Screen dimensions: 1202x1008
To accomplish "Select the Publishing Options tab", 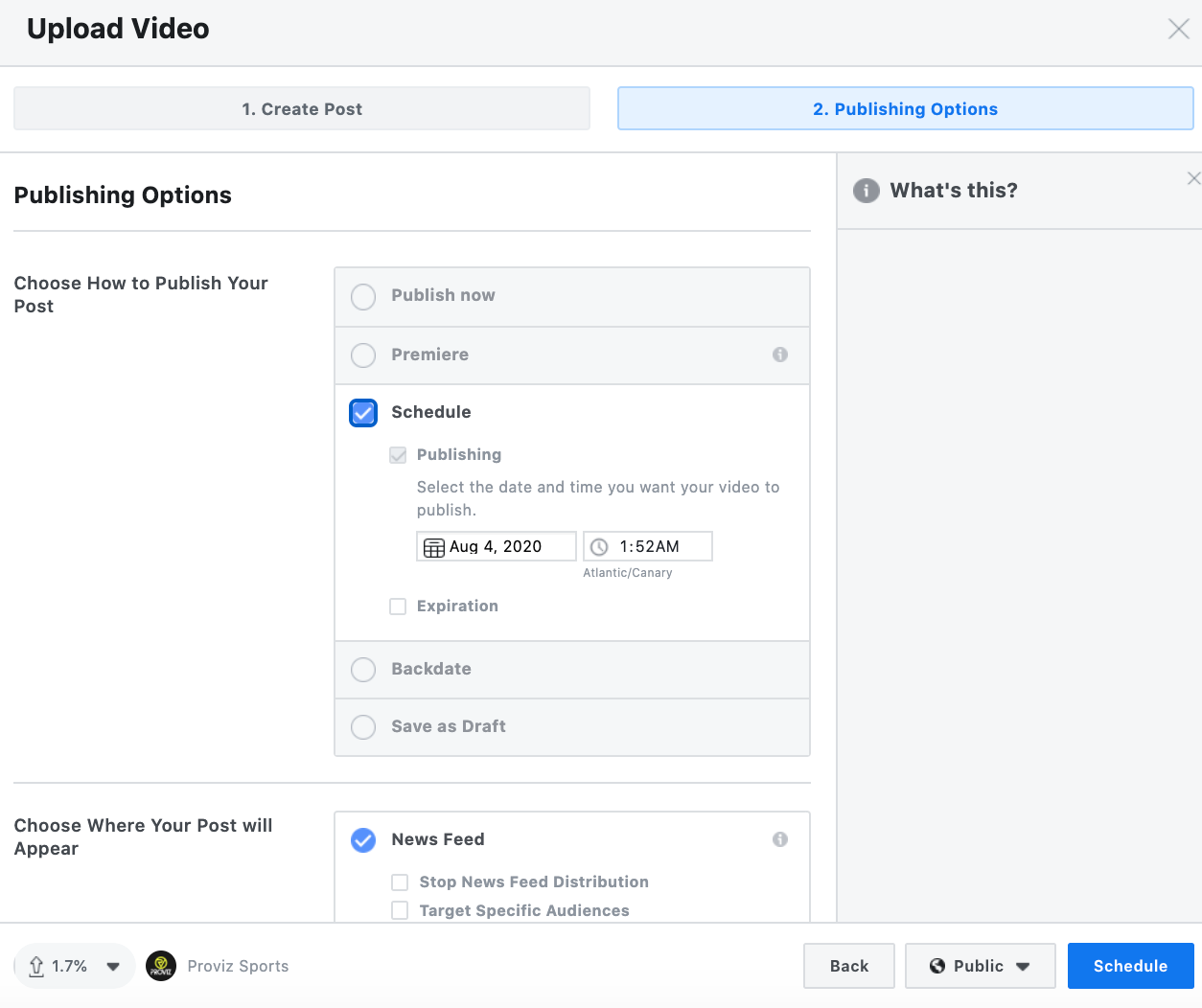I will pyautogui.click(x=905, y=109).
